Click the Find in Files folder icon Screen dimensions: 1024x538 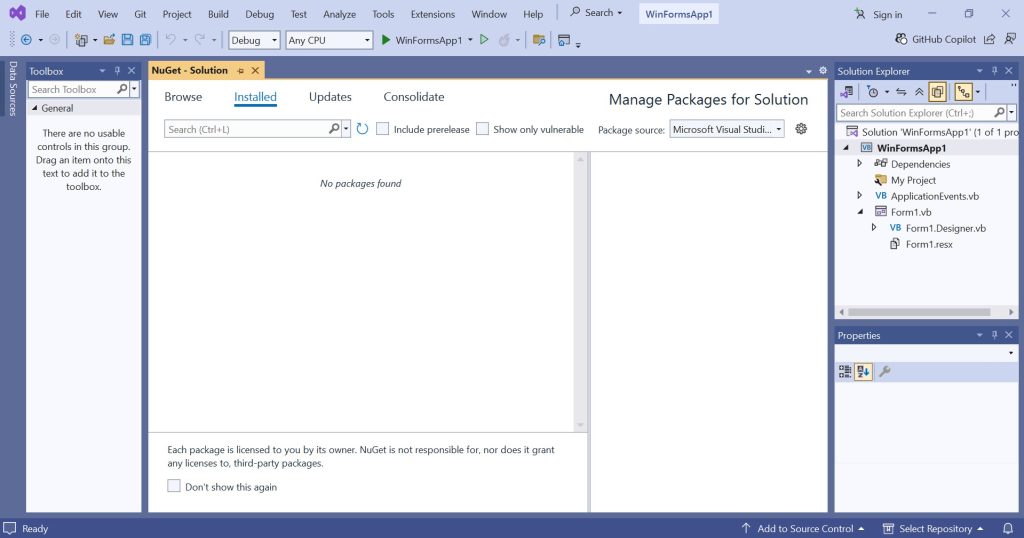(x=539, y=40)
